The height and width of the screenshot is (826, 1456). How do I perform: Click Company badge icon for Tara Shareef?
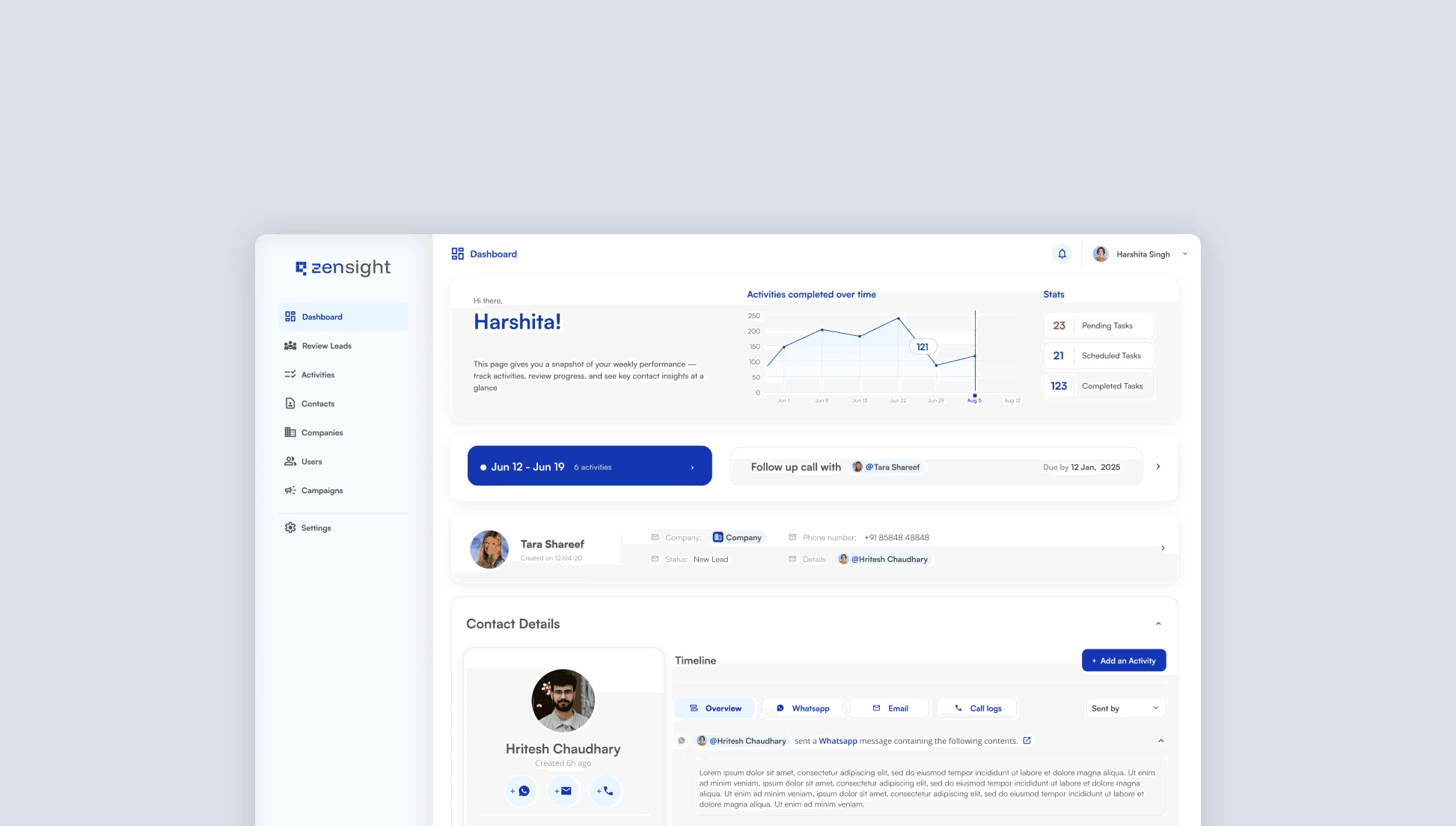pos(718,537)
